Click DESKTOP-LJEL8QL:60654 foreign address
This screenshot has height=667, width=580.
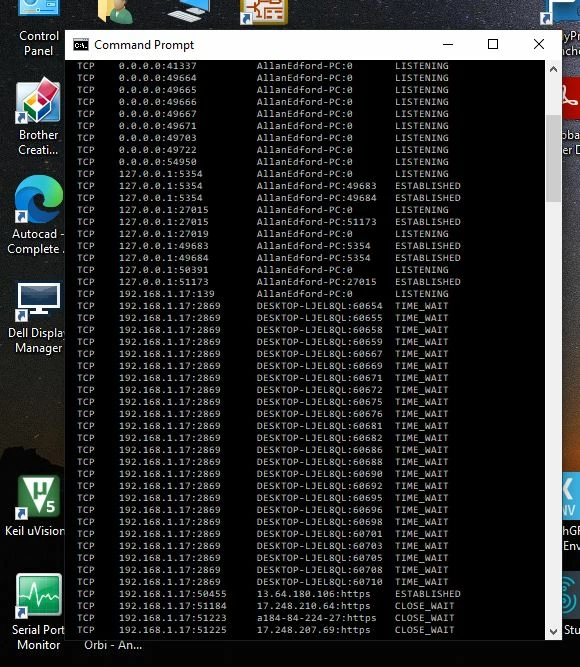pyautogui.click(x=319, y=306)
